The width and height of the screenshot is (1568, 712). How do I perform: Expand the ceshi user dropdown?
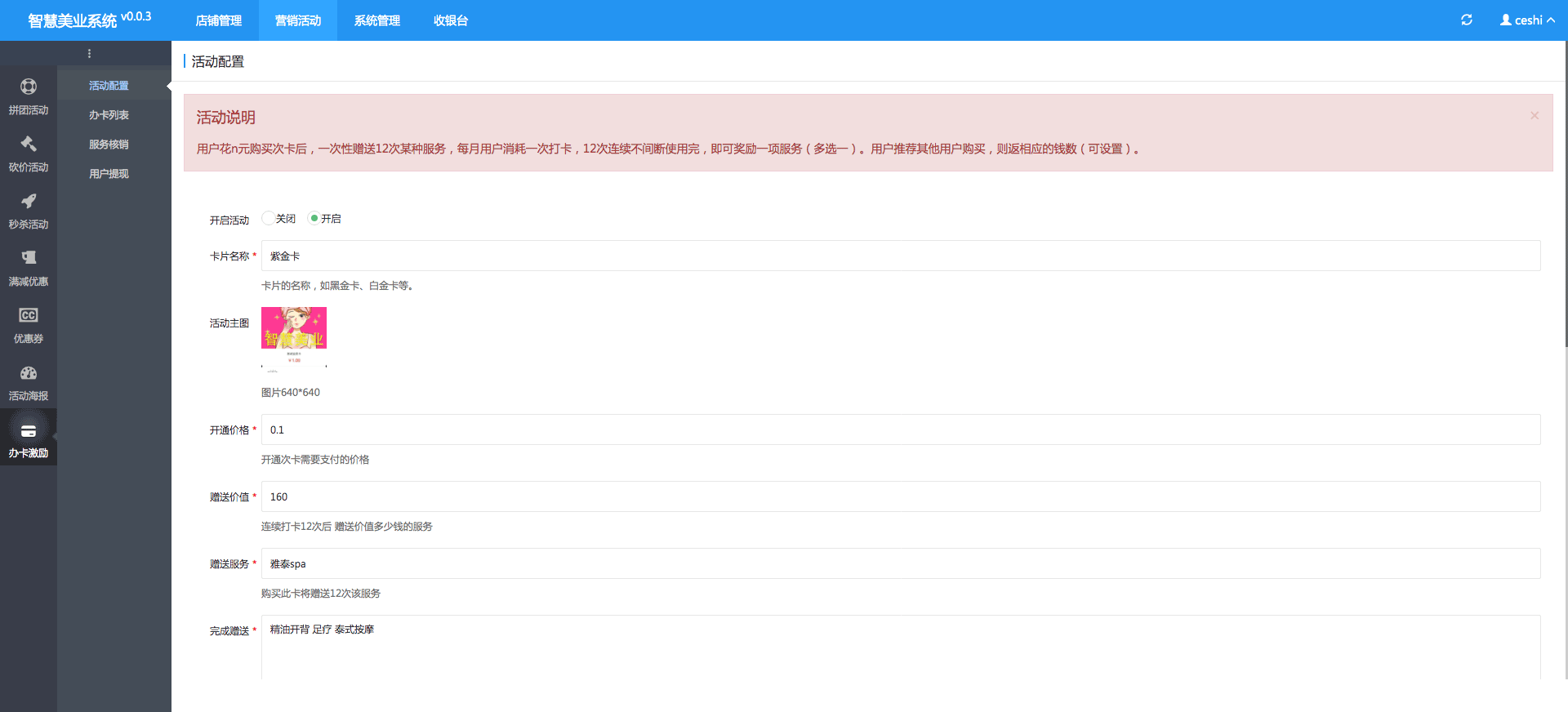pyautogui.click(x=1527, y=20)
